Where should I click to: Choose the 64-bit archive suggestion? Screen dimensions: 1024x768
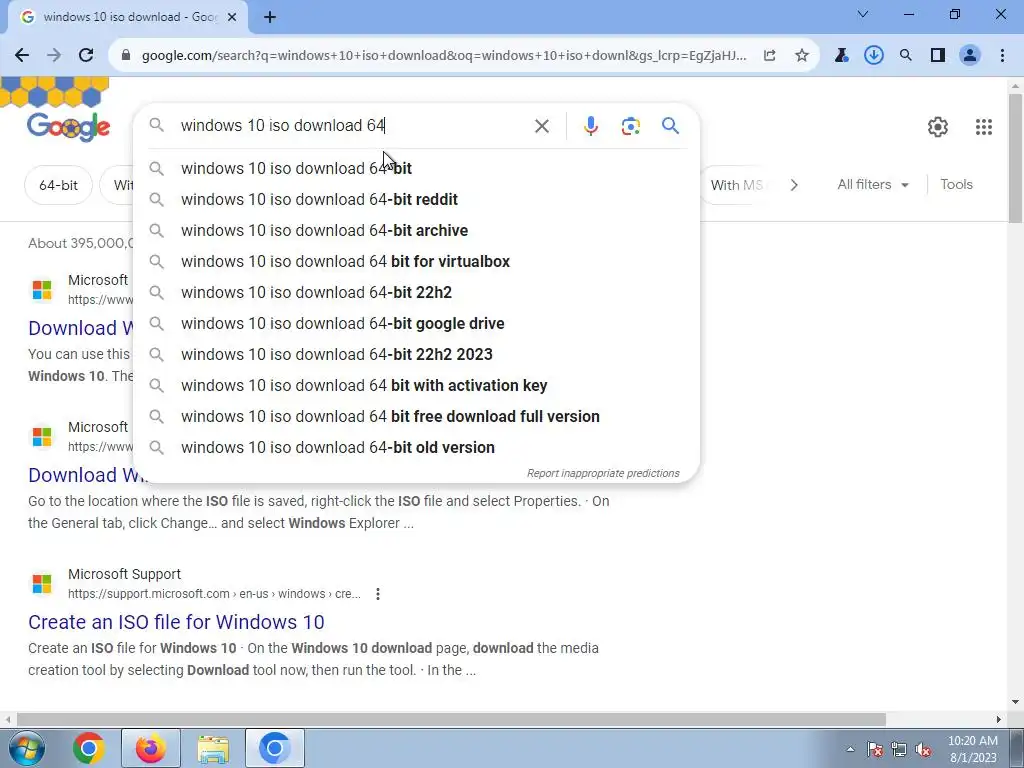(417, 231)
